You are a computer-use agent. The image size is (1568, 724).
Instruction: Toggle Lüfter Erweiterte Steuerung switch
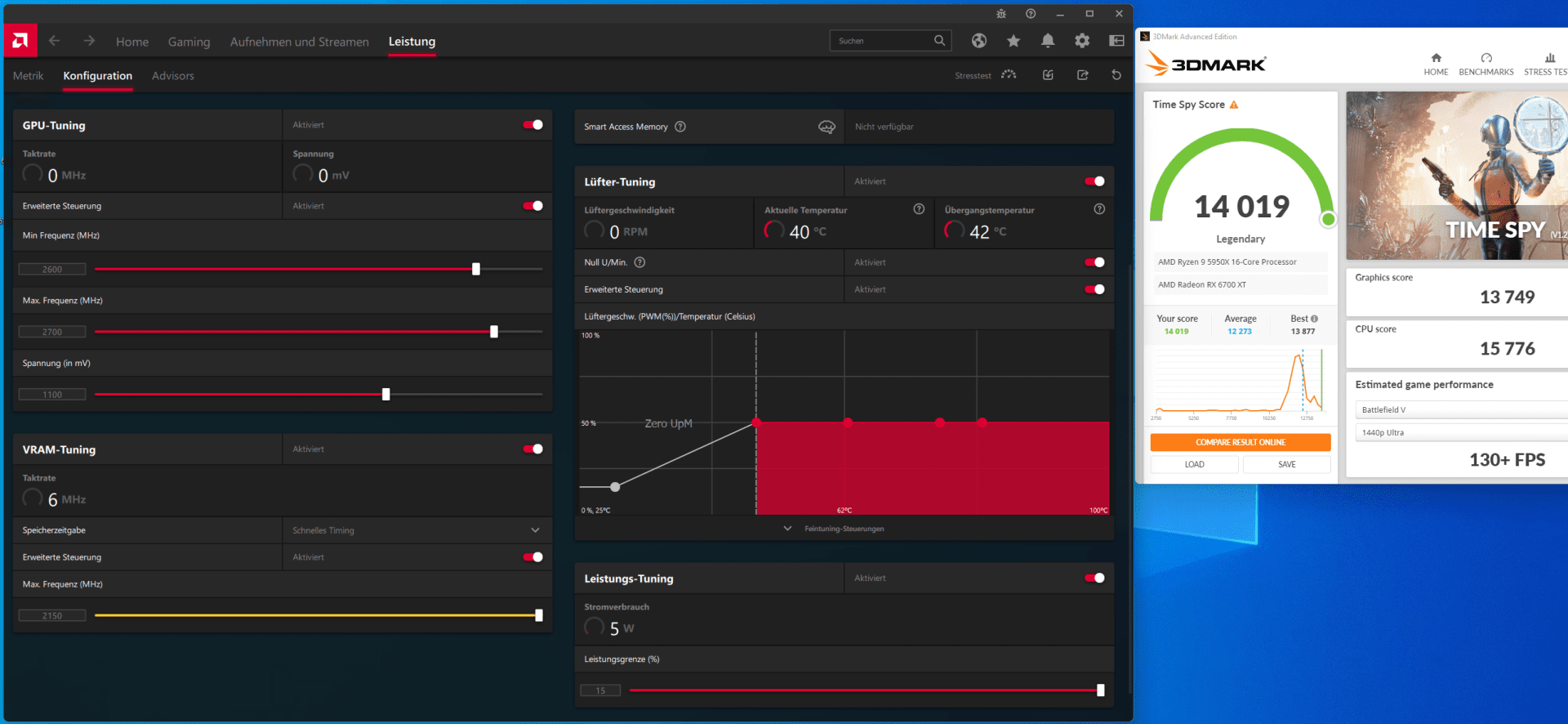[1094, 289]
